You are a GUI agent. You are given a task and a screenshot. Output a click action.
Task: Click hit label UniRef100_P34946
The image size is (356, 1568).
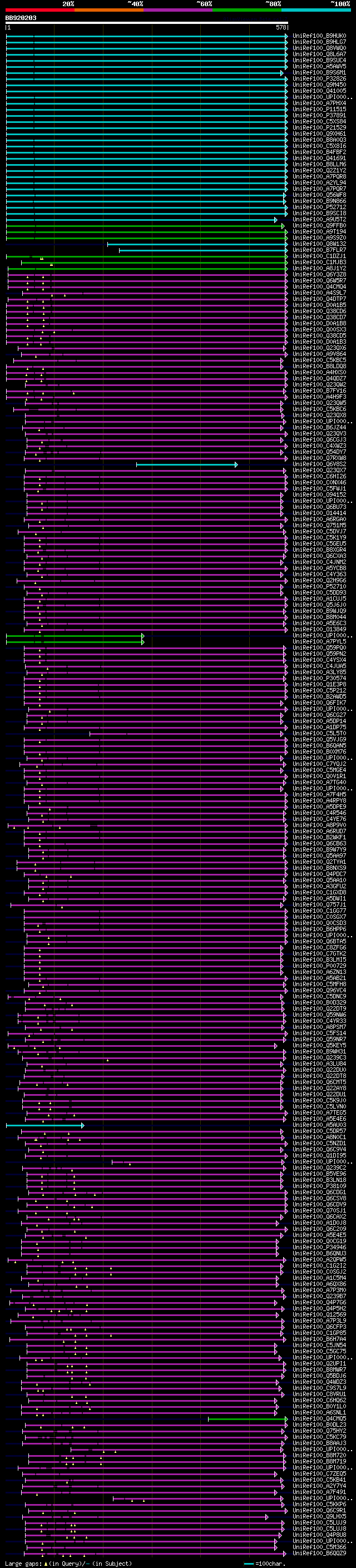319,1248
